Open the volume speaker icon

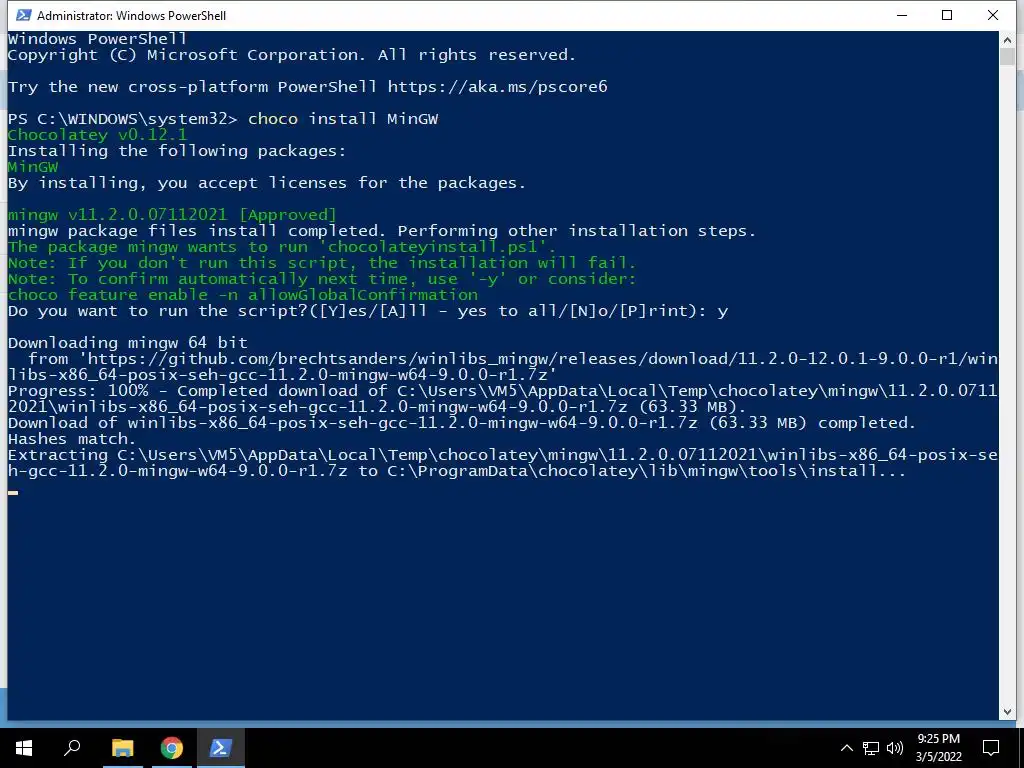(895, 748)
